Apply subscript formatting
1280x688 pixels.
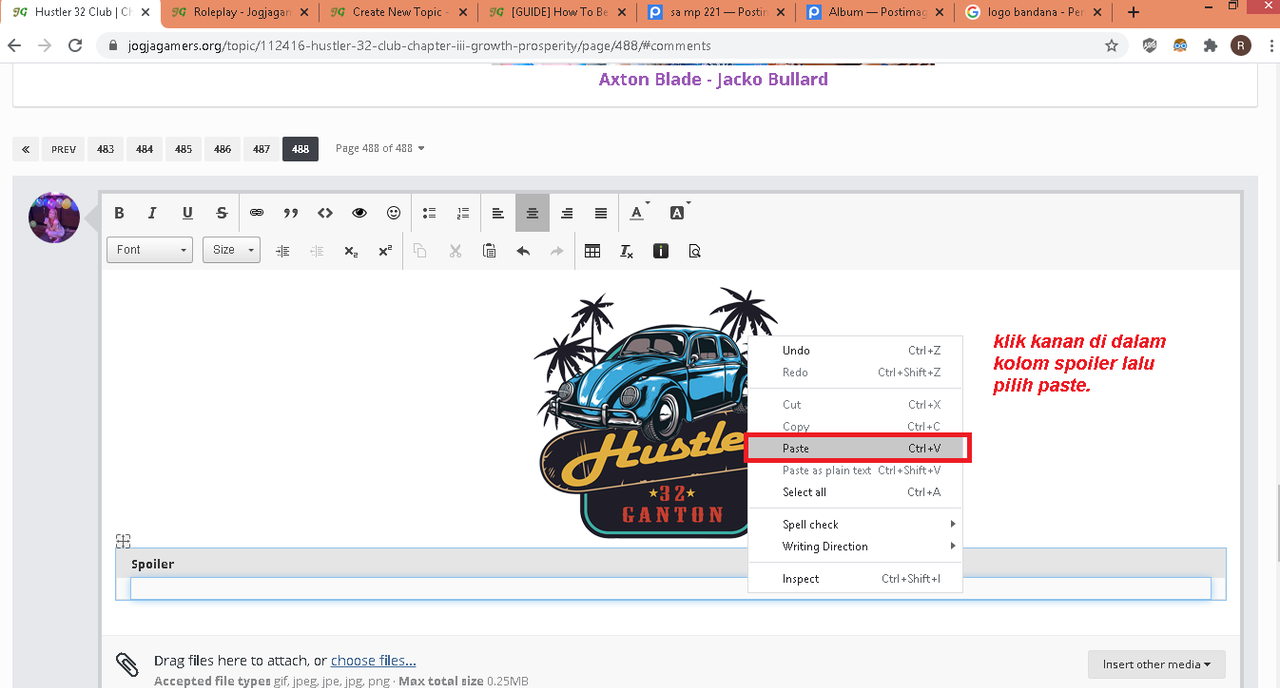click(x=351, y=251)
